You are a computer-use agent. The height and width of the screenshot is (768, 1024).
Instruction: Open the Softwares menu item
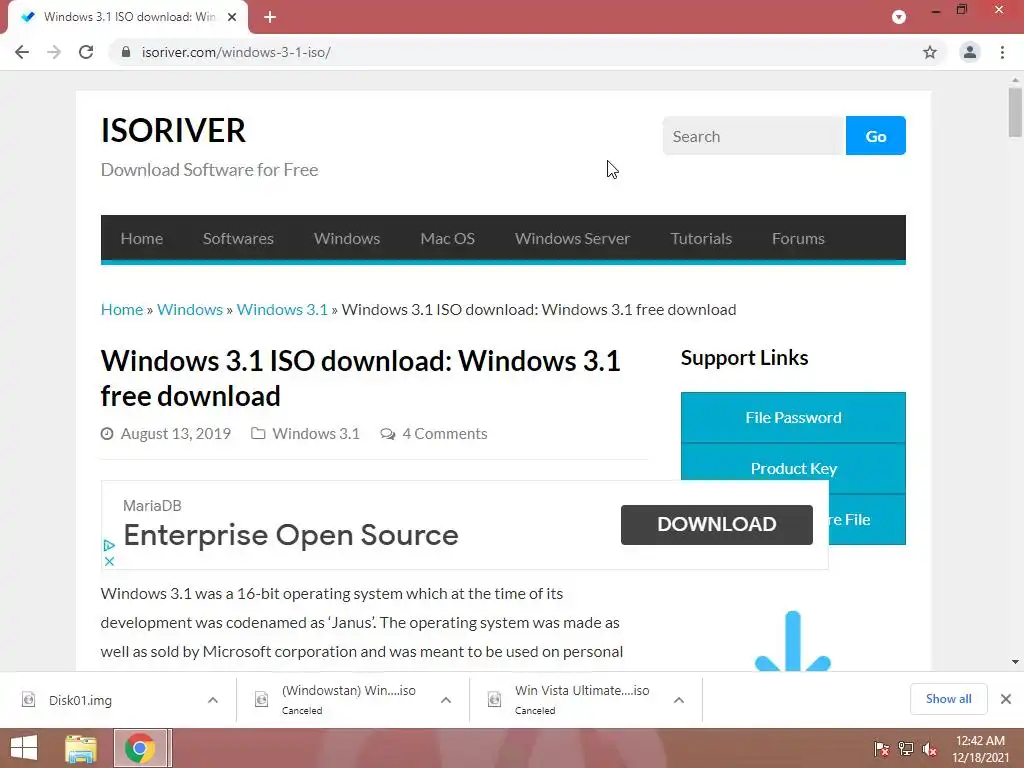[x=238, y=238]
